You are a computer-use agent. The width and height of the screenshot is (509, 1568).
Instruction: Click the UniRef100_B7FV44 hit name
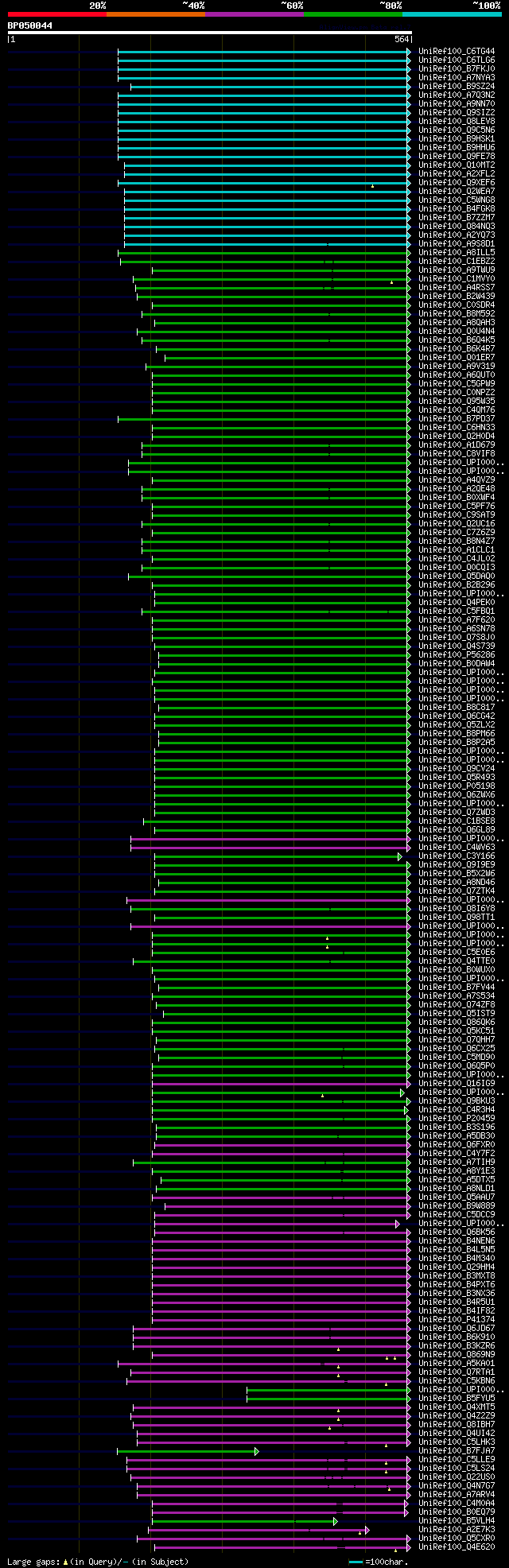(x=457, y=988)
